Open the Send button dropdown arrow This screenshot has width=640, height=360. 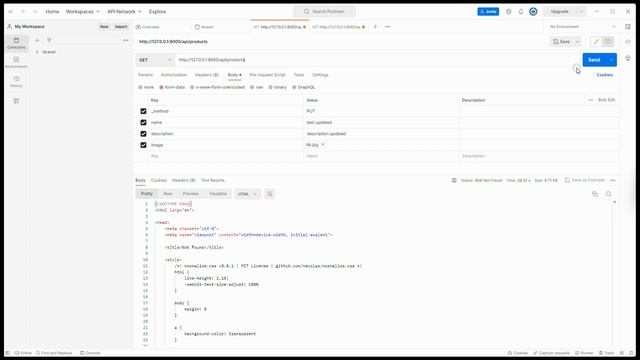coord(611,60)
